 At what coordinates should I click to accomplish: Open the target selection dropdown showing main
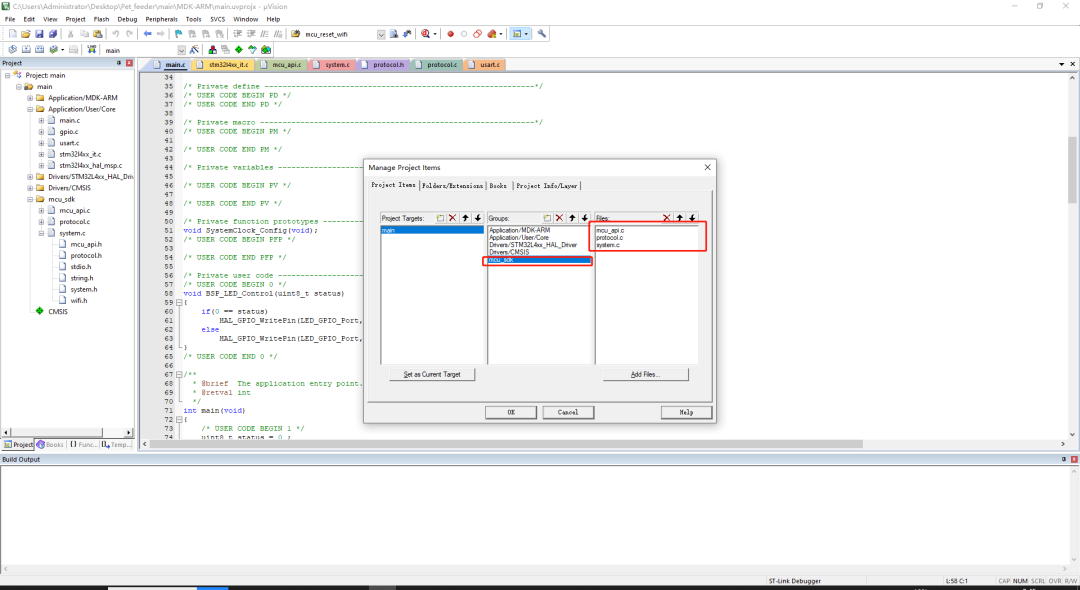click(182, 50)
